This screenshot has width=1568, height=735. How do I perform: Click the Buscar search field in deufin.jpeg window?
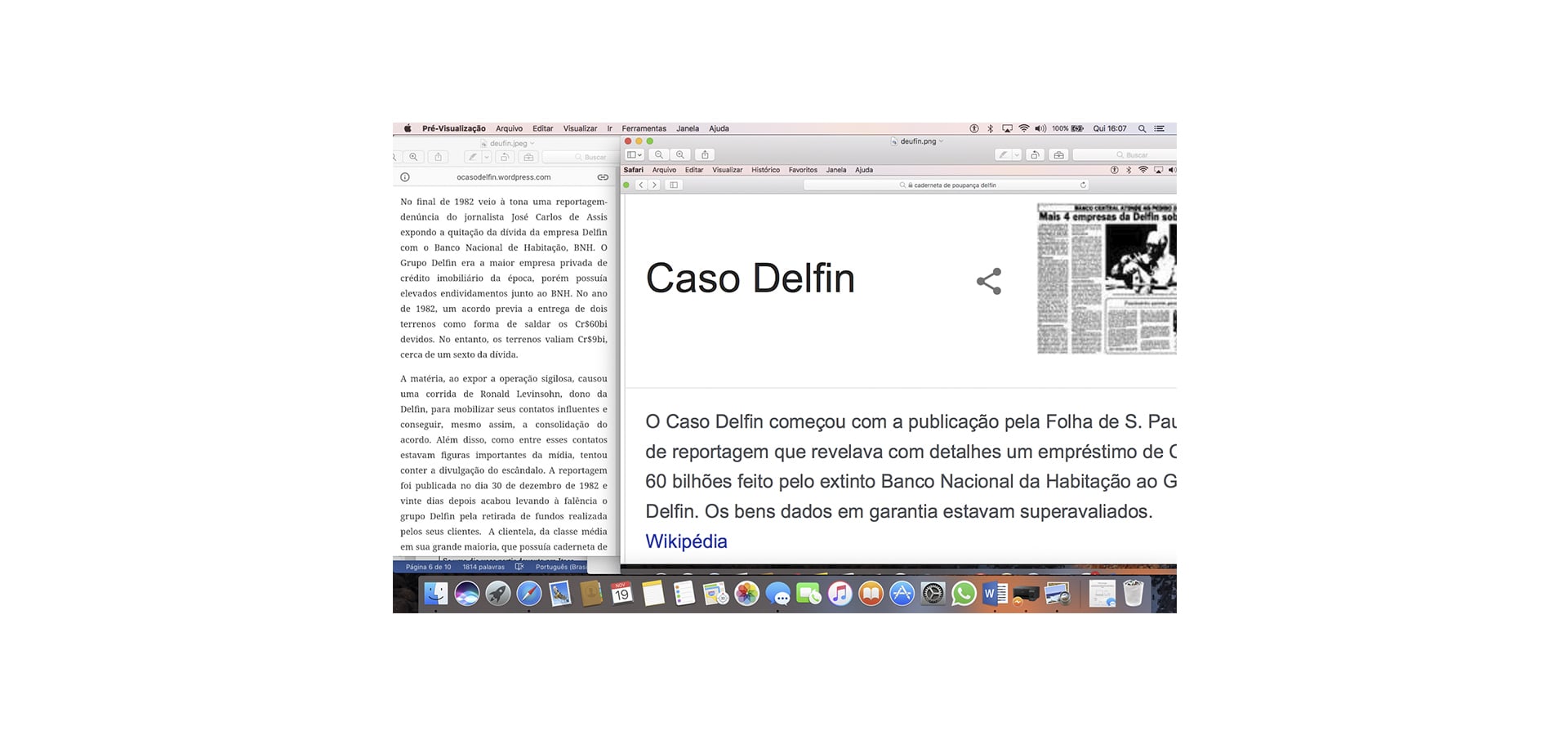click(x=580, y=157)
